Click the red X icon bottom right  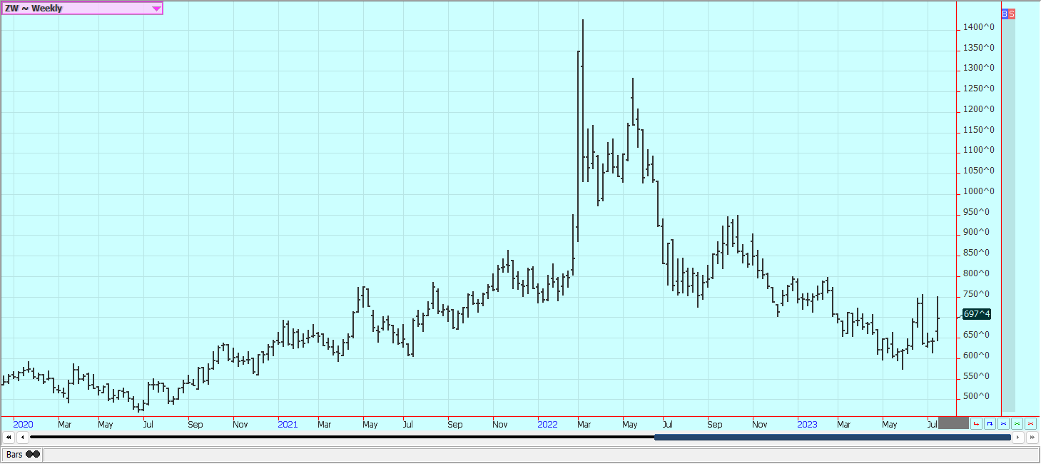pos(1031,423)
